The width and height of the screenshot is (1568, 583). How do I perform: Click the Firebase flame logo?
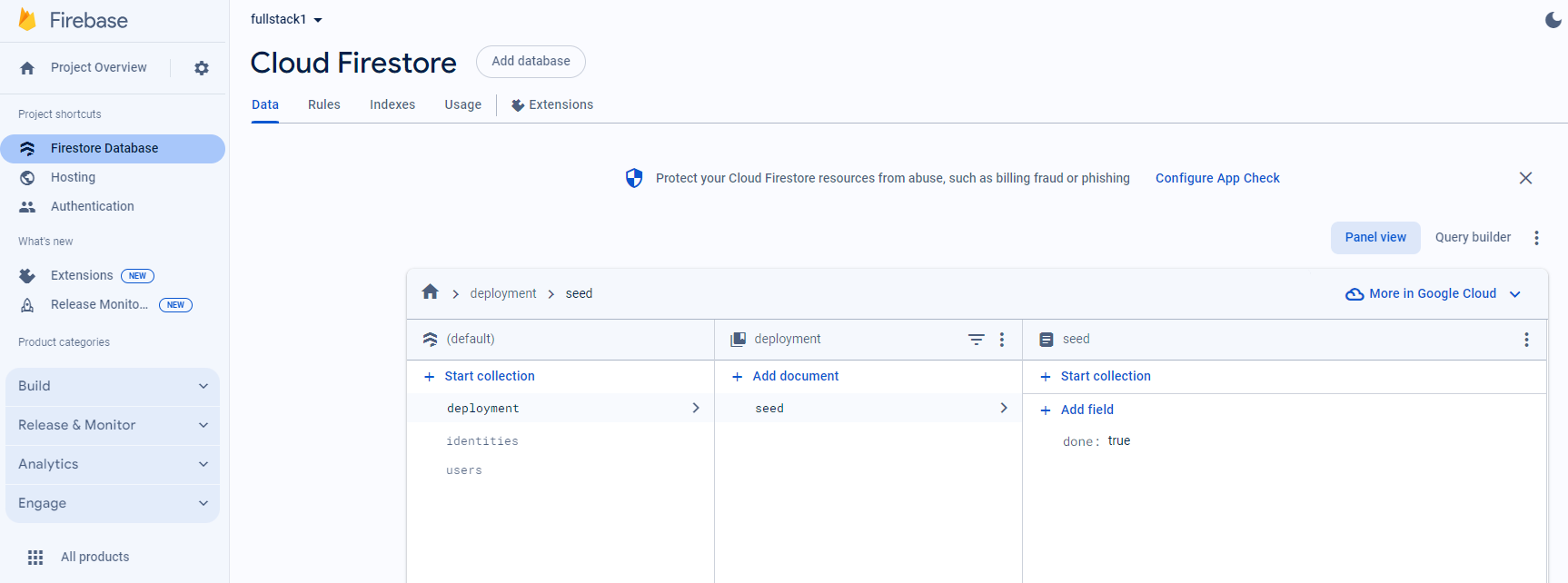click(x=27, y=20)
